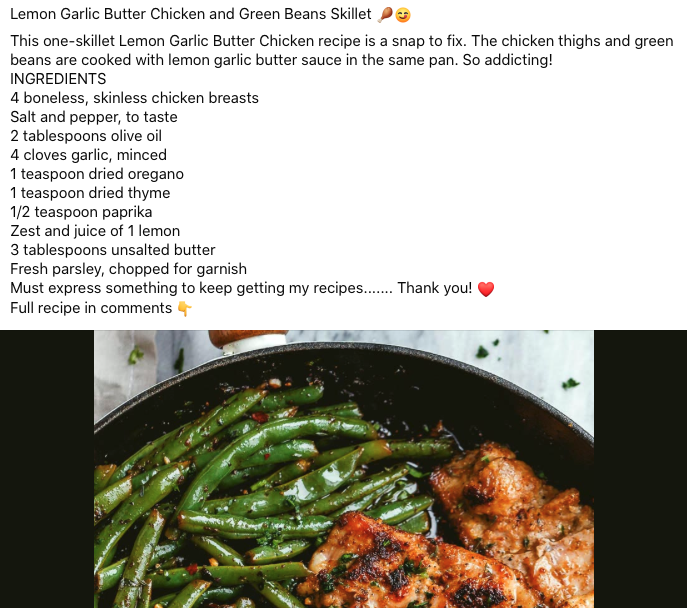This screenshot has height=608, width=687.
Task: Click the INGREDIENTS heading text
Action: click(58, 79)
